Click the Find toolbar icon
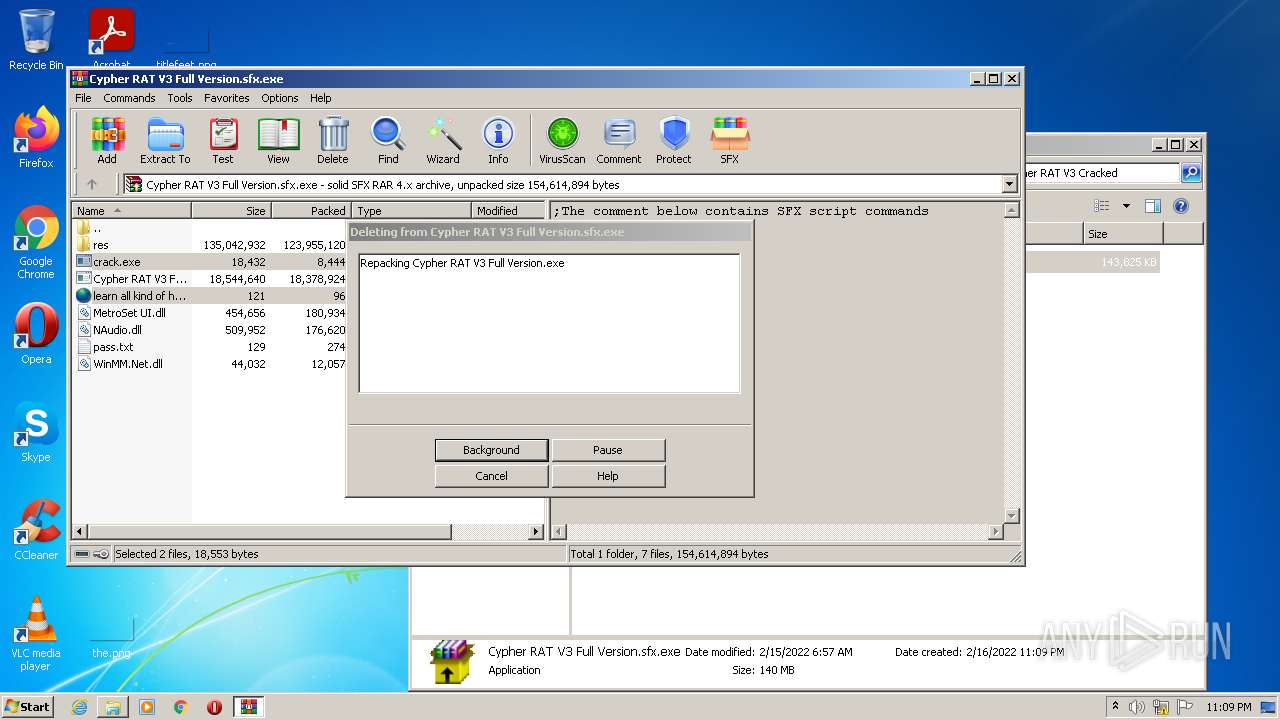The height and width of the screenshot is (720, 1280). coord(388,140)
